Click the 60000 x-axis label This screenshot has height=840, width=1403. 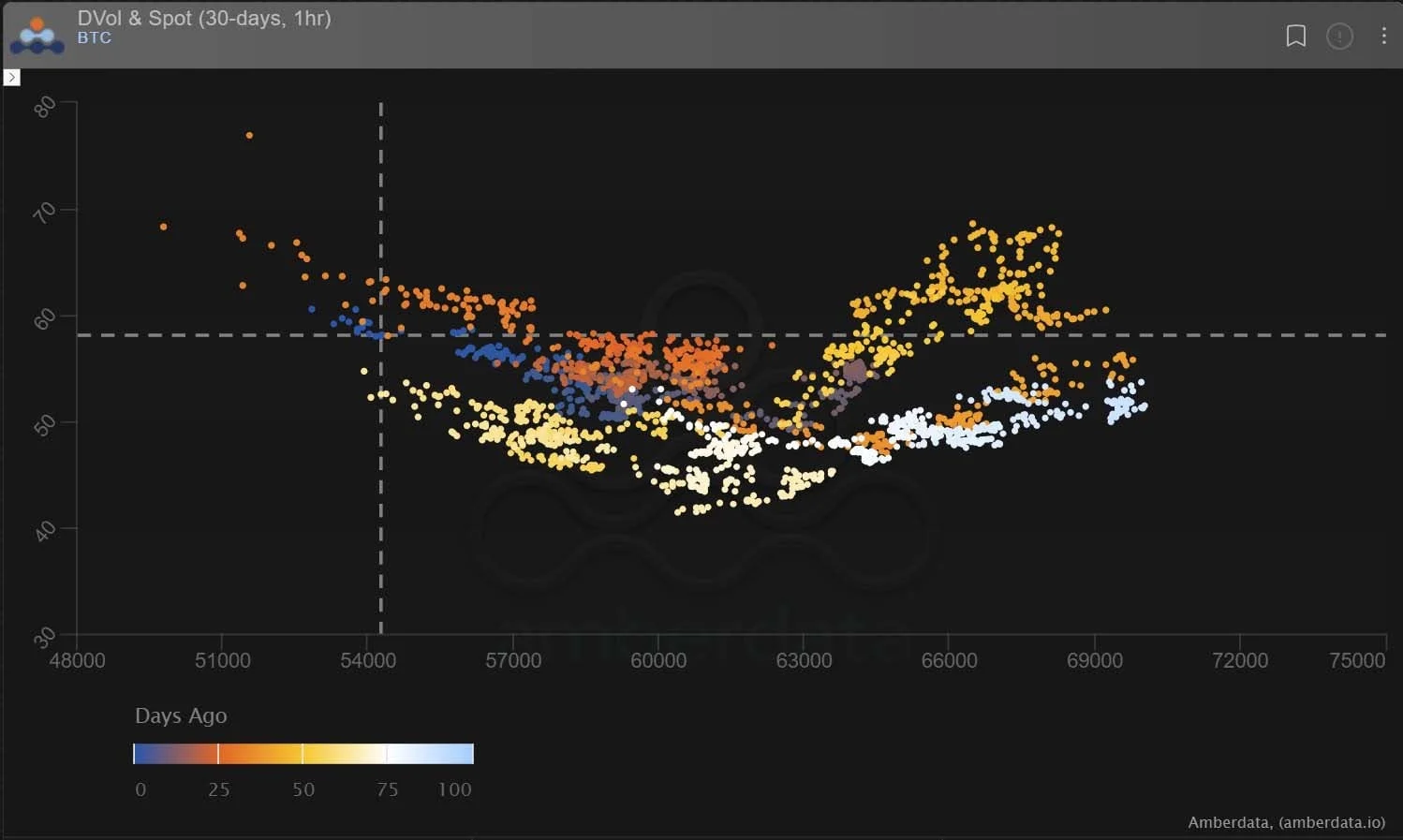click(x=658, y=660)
